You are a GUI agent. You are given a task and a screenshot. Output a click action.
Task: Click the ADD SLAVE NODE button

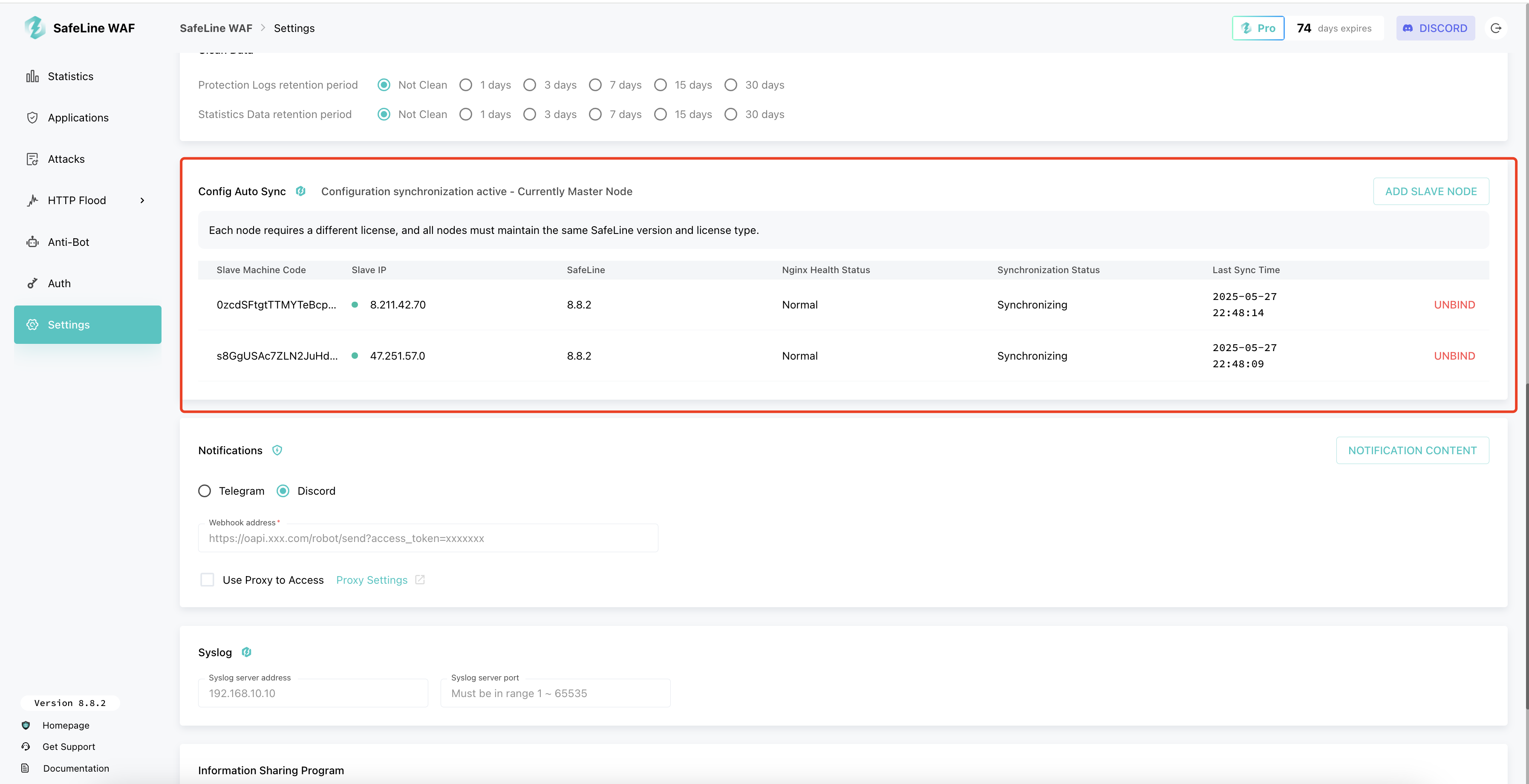(x=1431, y=191)
